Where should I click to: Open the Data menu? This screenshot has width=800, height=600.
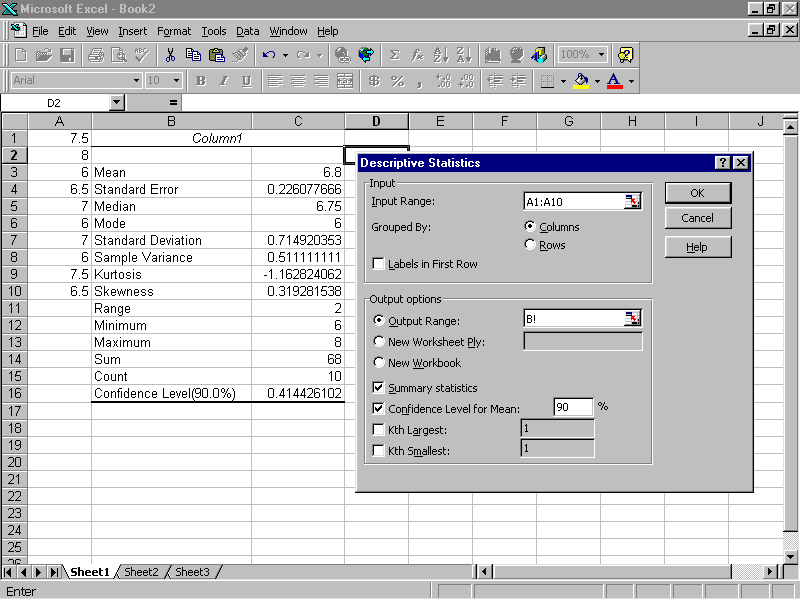[247, 31]
